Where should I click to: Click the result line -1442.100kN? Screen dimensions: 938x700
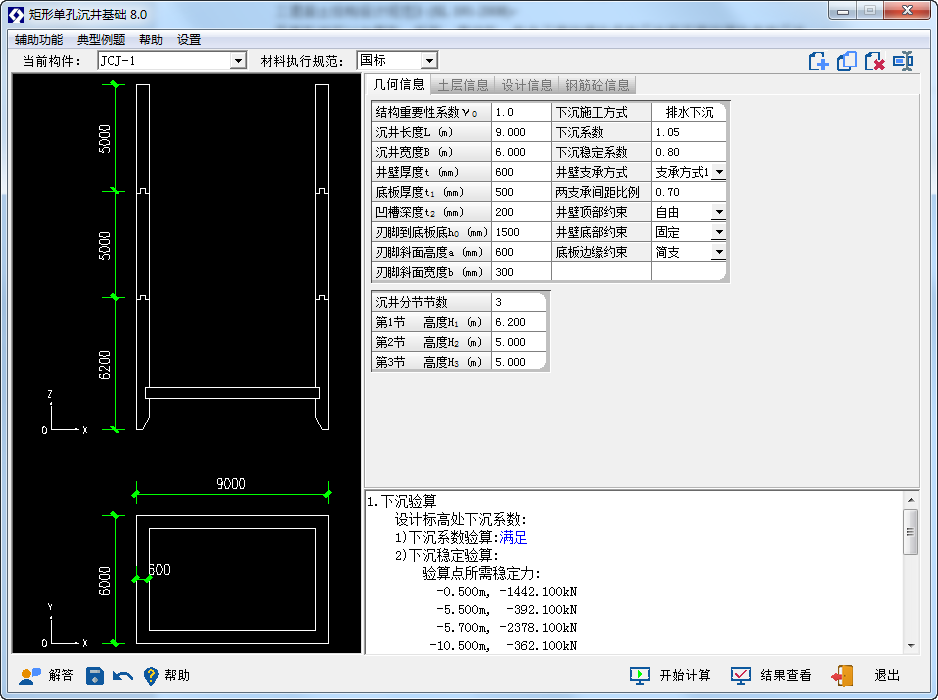(507, 592)
